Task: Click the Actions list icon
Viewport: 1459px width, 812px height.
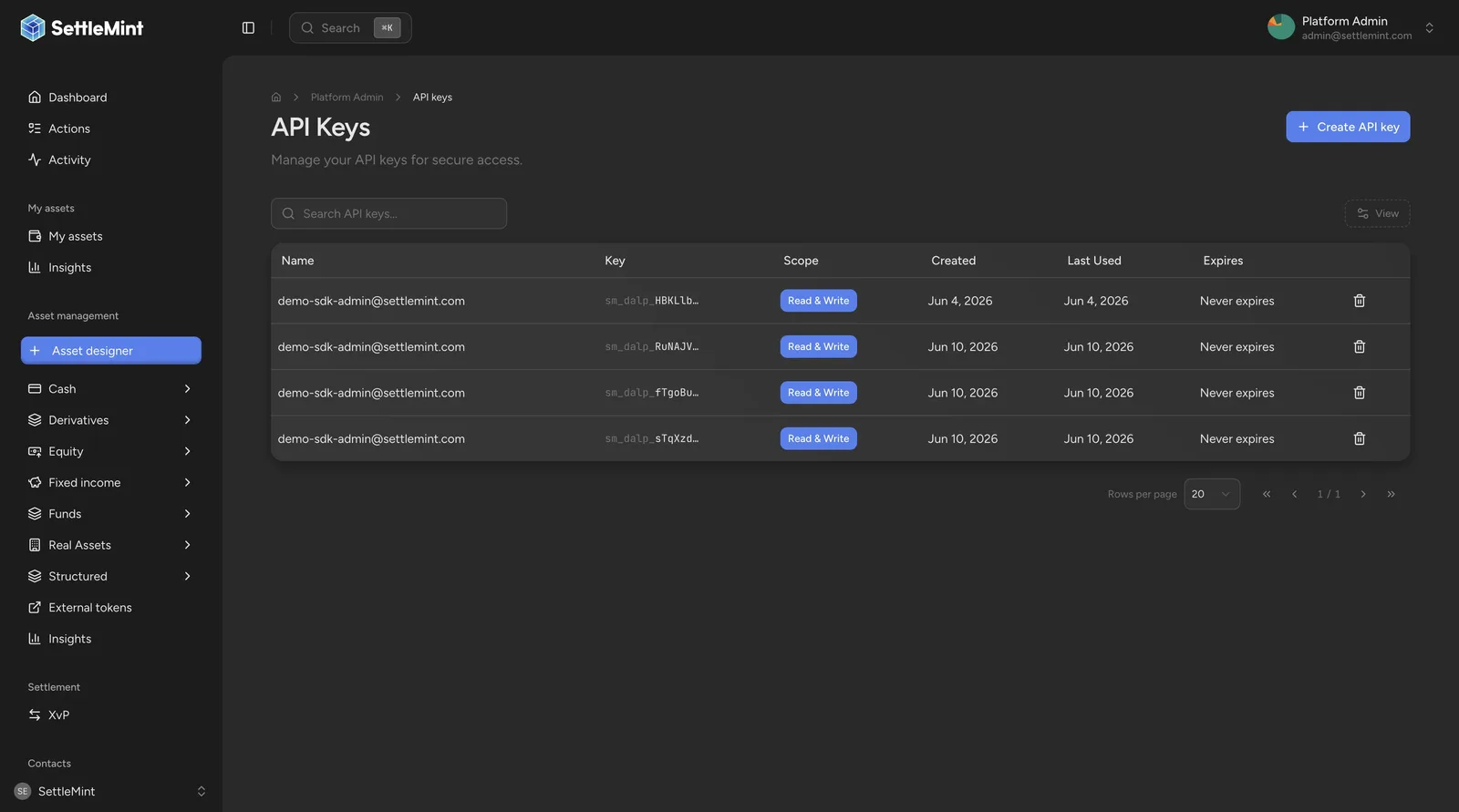Action: pos(35,128)
